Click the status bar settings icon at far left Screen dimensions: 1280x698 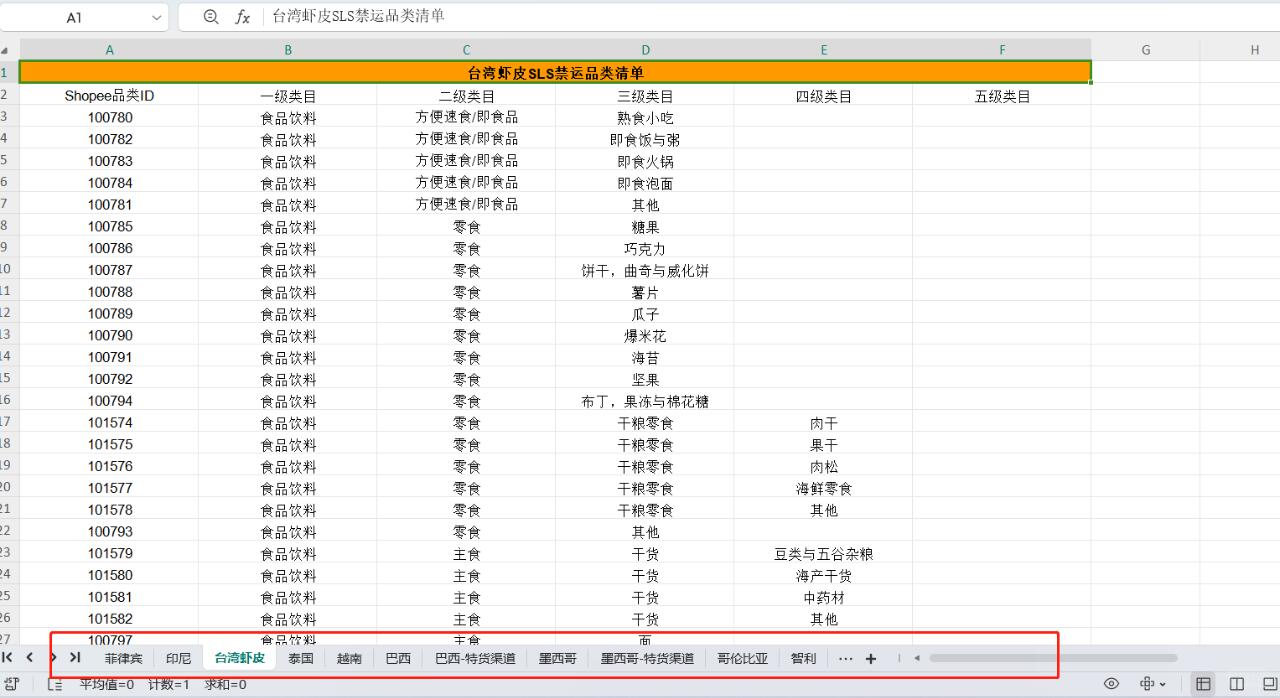point(13,684)
